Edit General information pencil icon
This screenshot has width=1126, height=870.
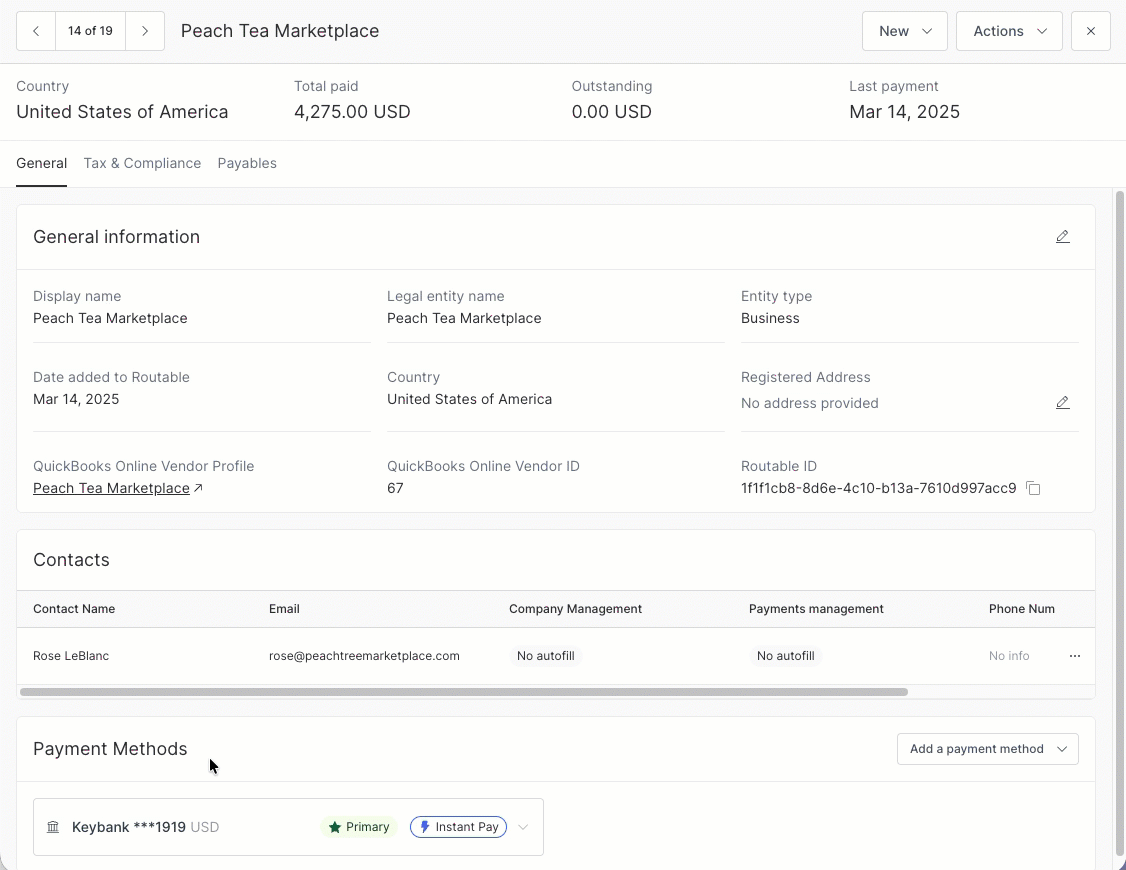pos(1063,237)
